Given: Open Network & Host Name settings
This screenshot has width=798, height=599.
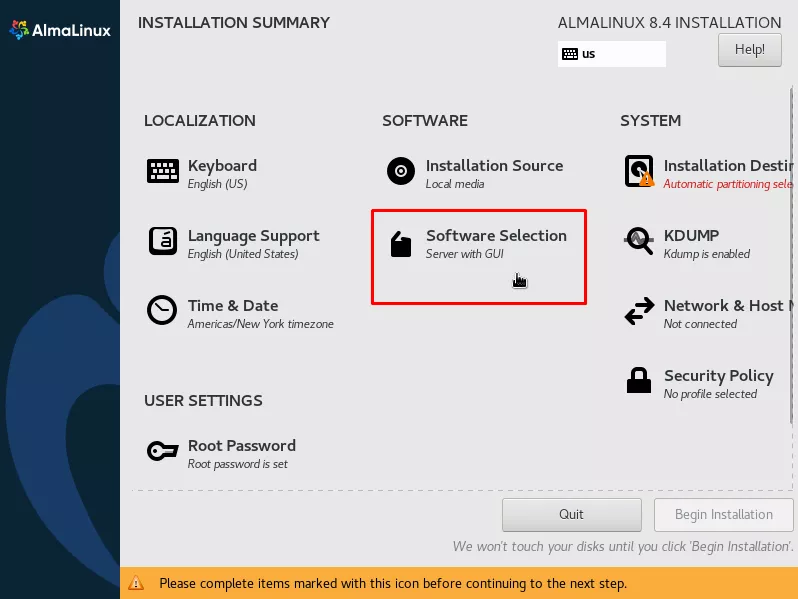Looking at the screenshot, I should [708, 313].
